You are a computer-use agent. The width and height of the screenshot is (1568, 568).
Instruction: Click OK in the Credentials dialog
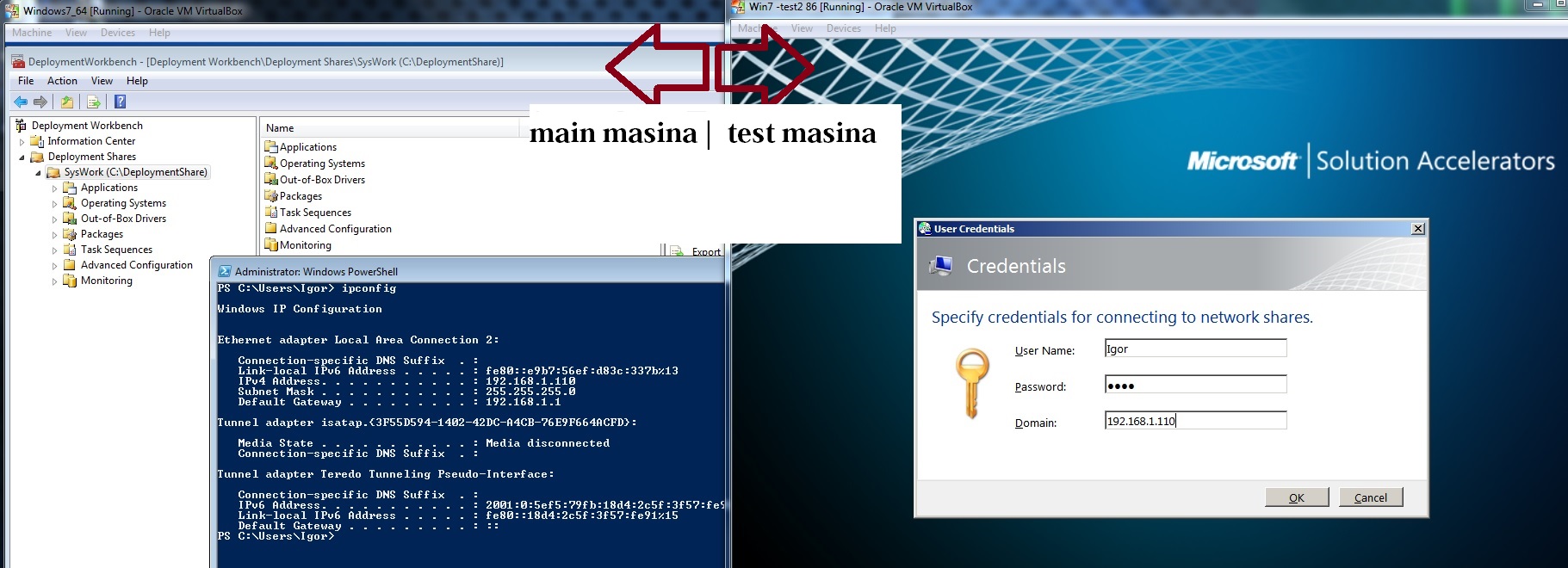click(x=1297, y=497)
